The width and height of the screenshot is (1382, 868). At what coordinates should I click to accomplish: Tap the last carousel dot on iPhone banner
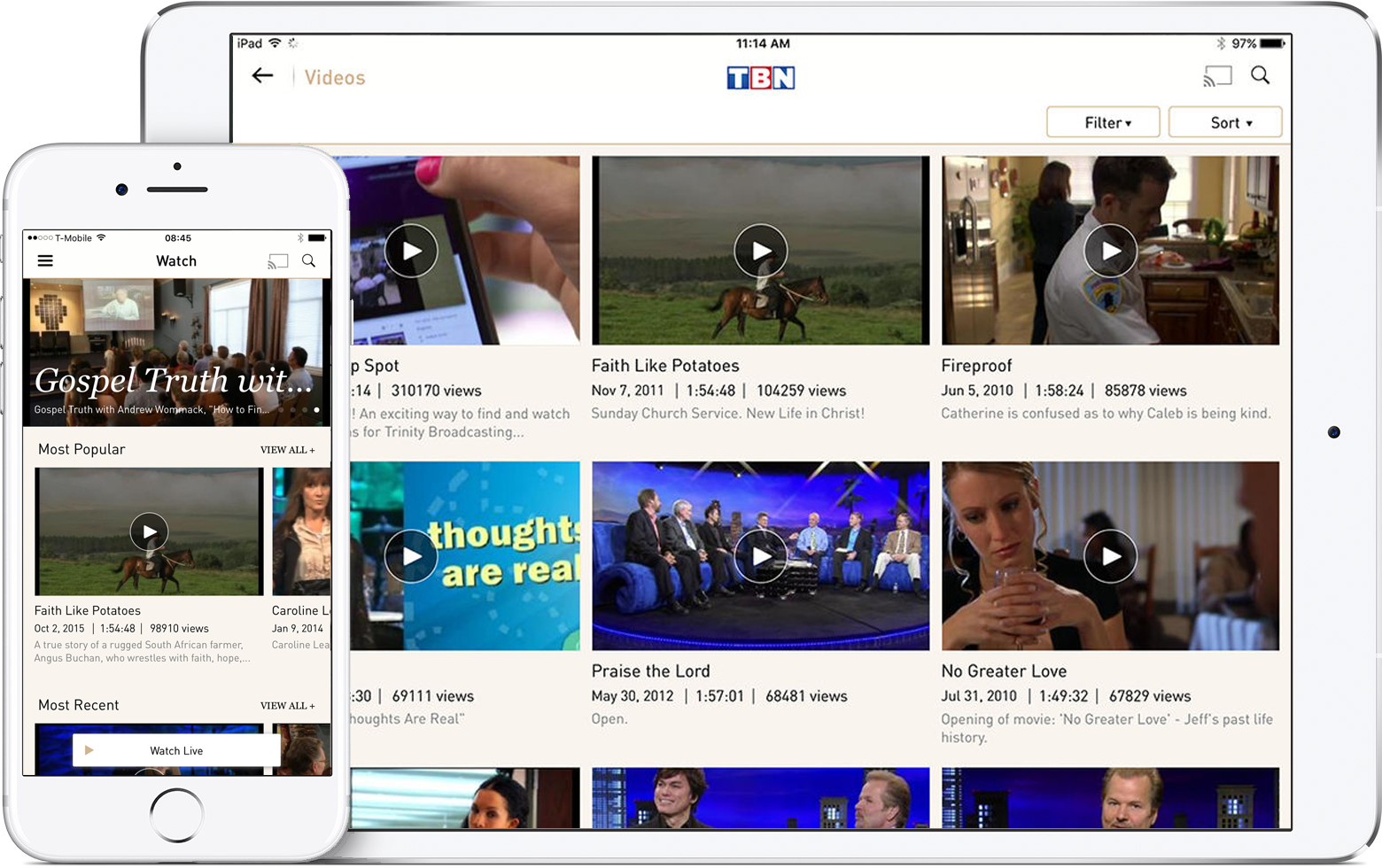[316, 410]
